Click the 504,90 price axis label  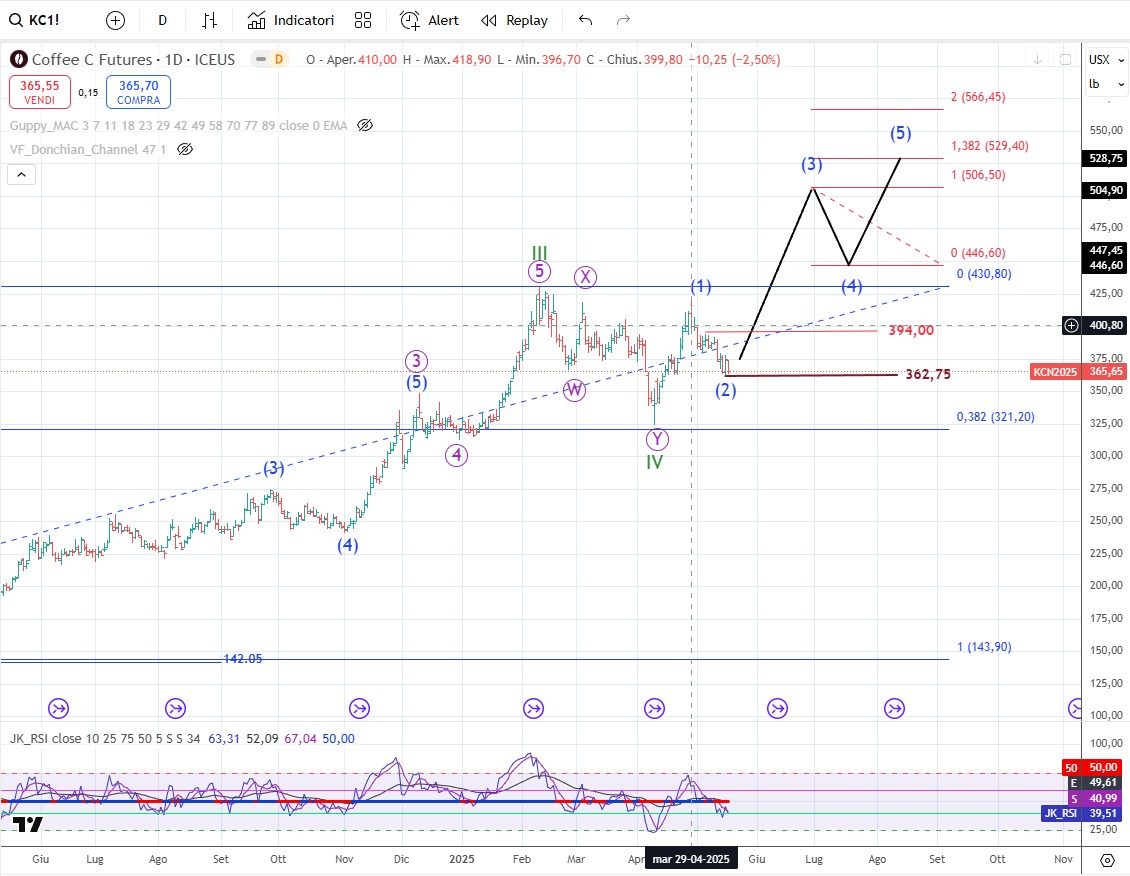tap(1105, 190)
